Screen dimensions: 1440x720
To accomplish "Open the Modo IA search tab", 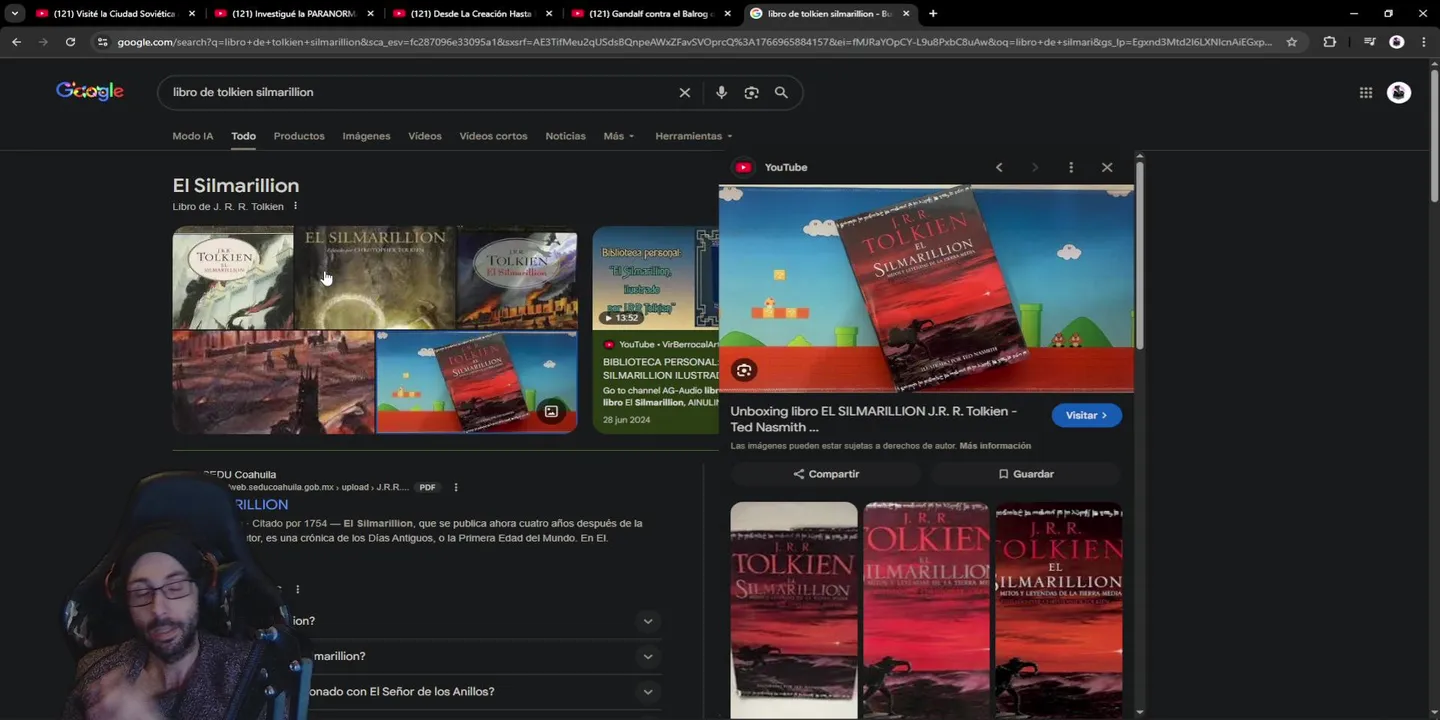I will pyautogui.click(x=192, y=136).
